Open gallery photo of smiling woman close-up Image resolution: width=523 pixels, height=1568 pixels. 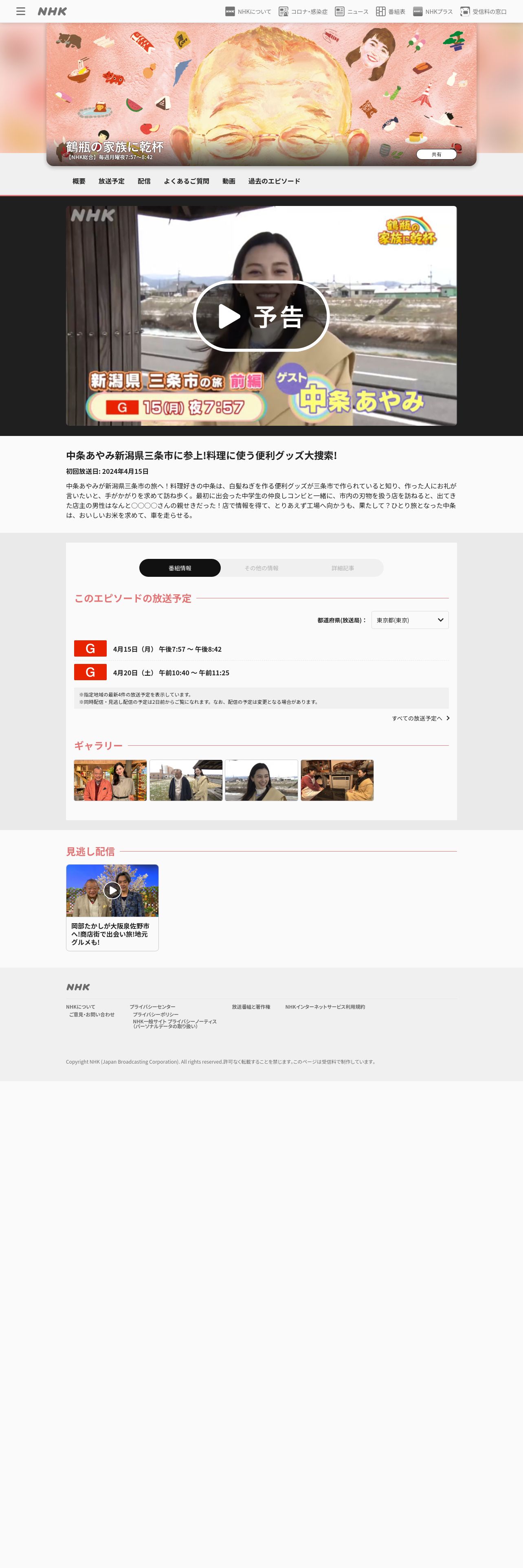[261, 780]
